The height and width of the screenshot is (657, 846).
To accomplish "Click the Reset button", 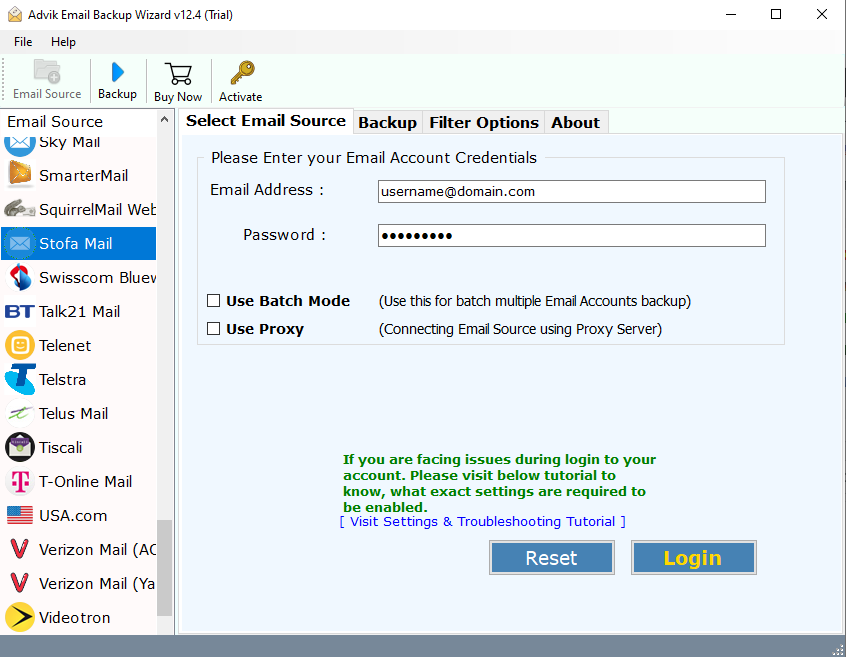I will tap(551, 558).
